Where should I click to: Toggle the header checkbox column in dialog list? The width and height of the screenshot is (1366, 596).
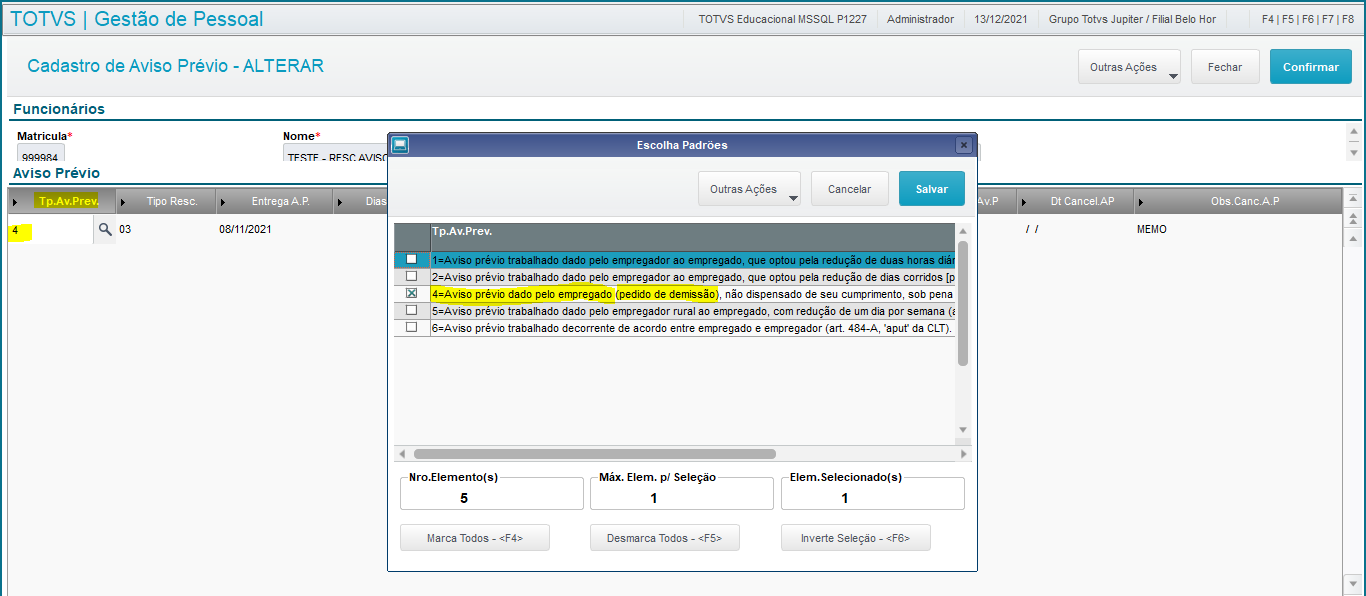[411, 236]
